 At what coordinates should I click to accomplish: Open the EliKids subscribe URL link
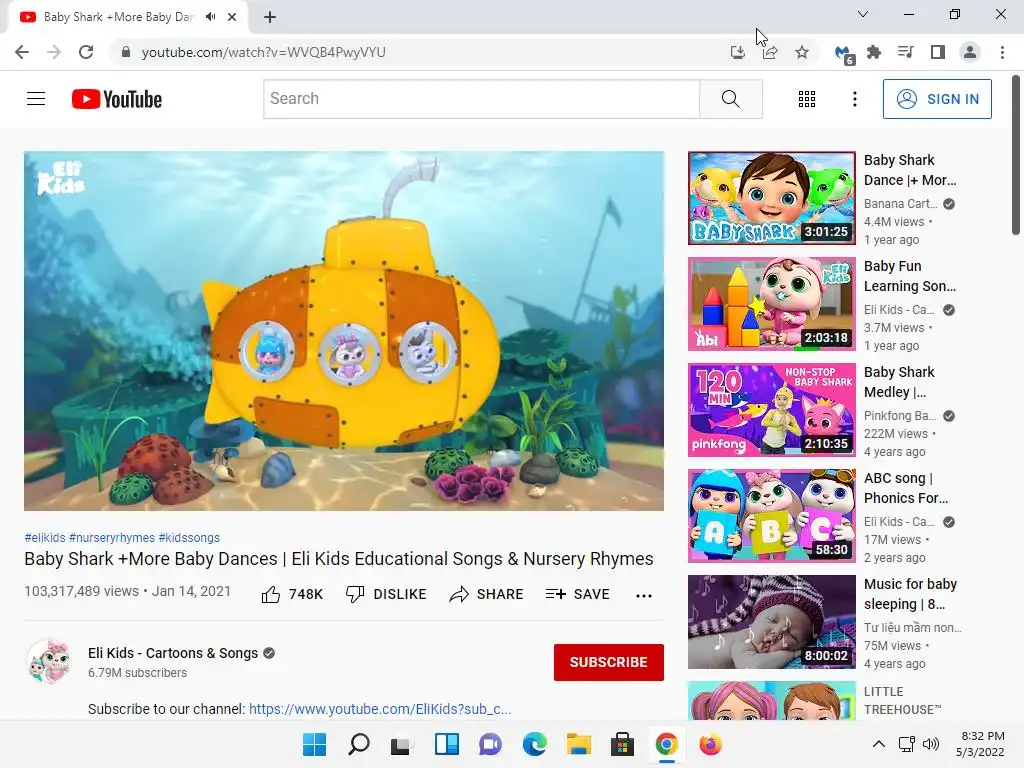click(380, 709)
